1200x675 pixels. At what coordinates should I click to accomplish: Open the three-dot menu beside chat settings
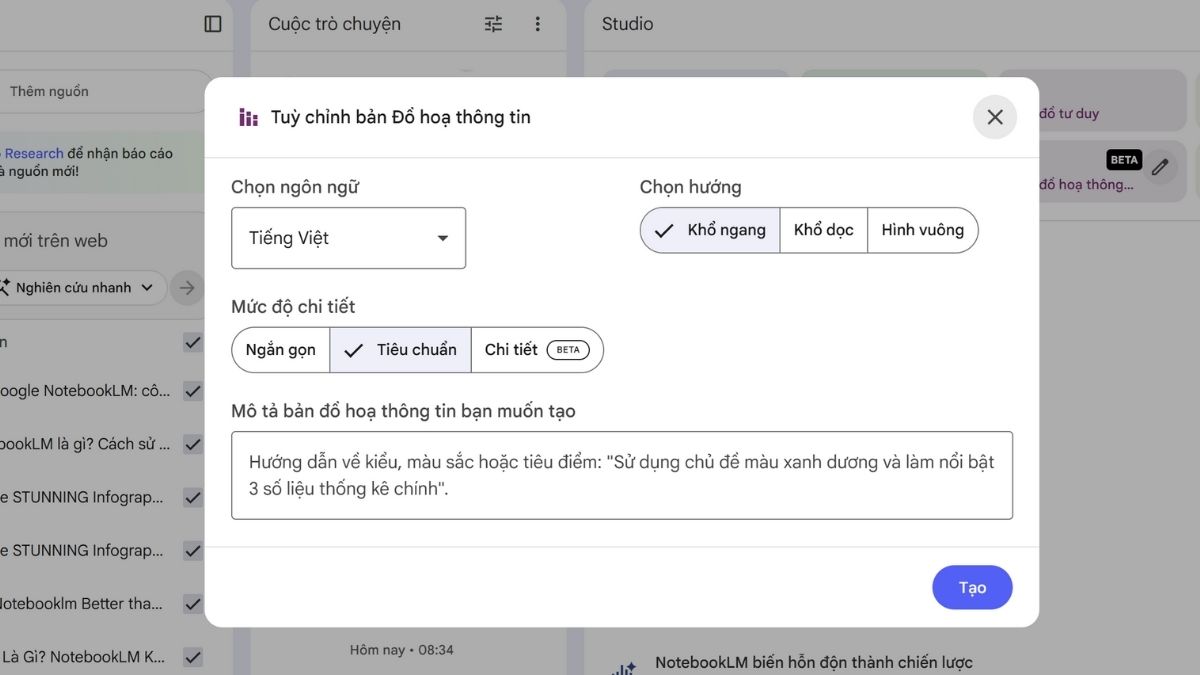pos(538,23)
